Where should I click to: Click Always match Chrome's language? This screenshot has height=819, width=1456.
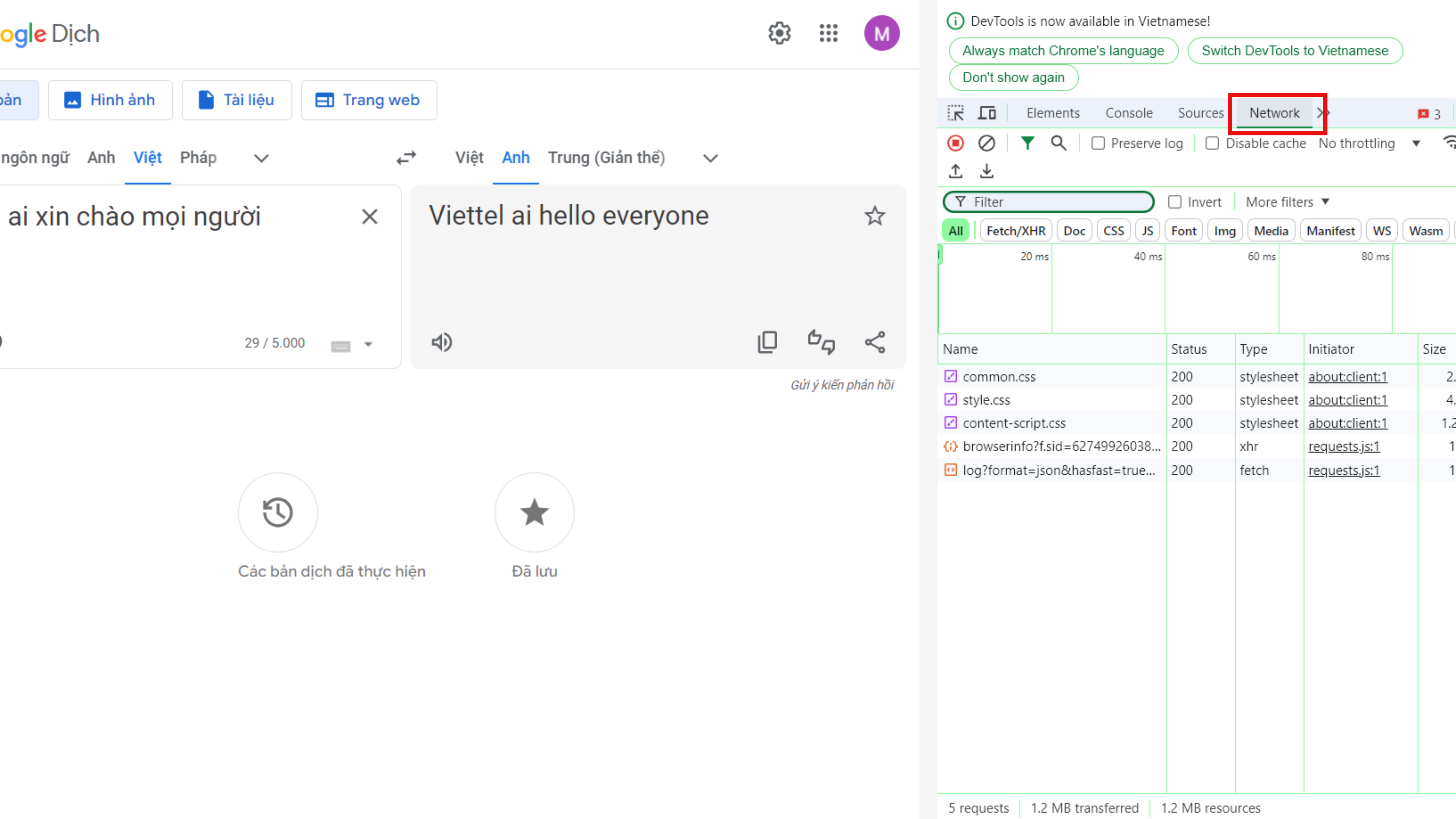click(x=1063, y=51)
